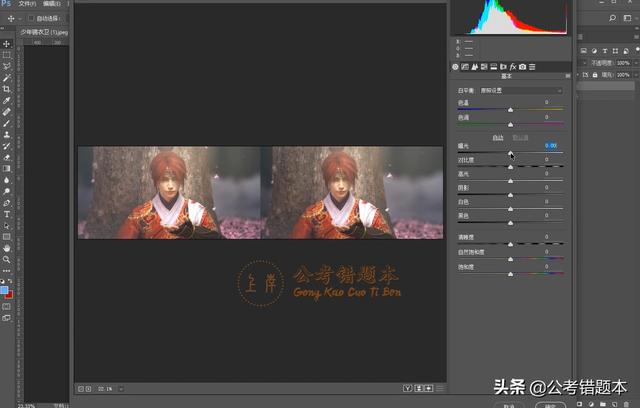Set the red background color swatch
This screenshot has height=408, width=640.
tap(10, 295)
